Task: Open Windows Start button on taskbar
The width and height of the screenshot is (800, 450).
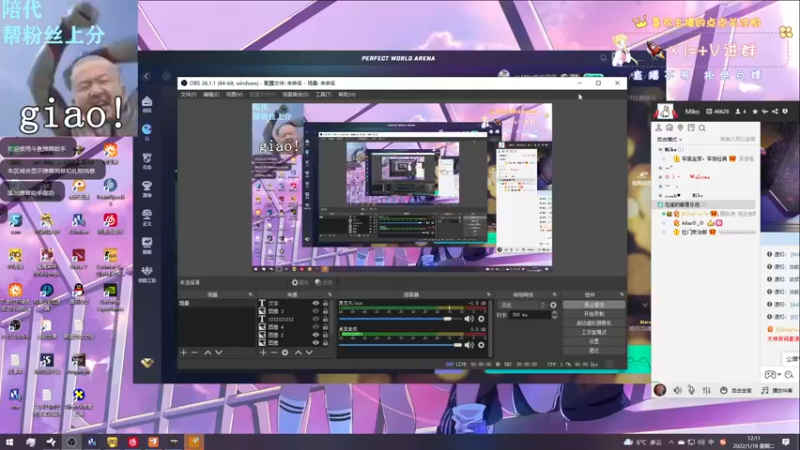Action: click(x=9, y=442)
